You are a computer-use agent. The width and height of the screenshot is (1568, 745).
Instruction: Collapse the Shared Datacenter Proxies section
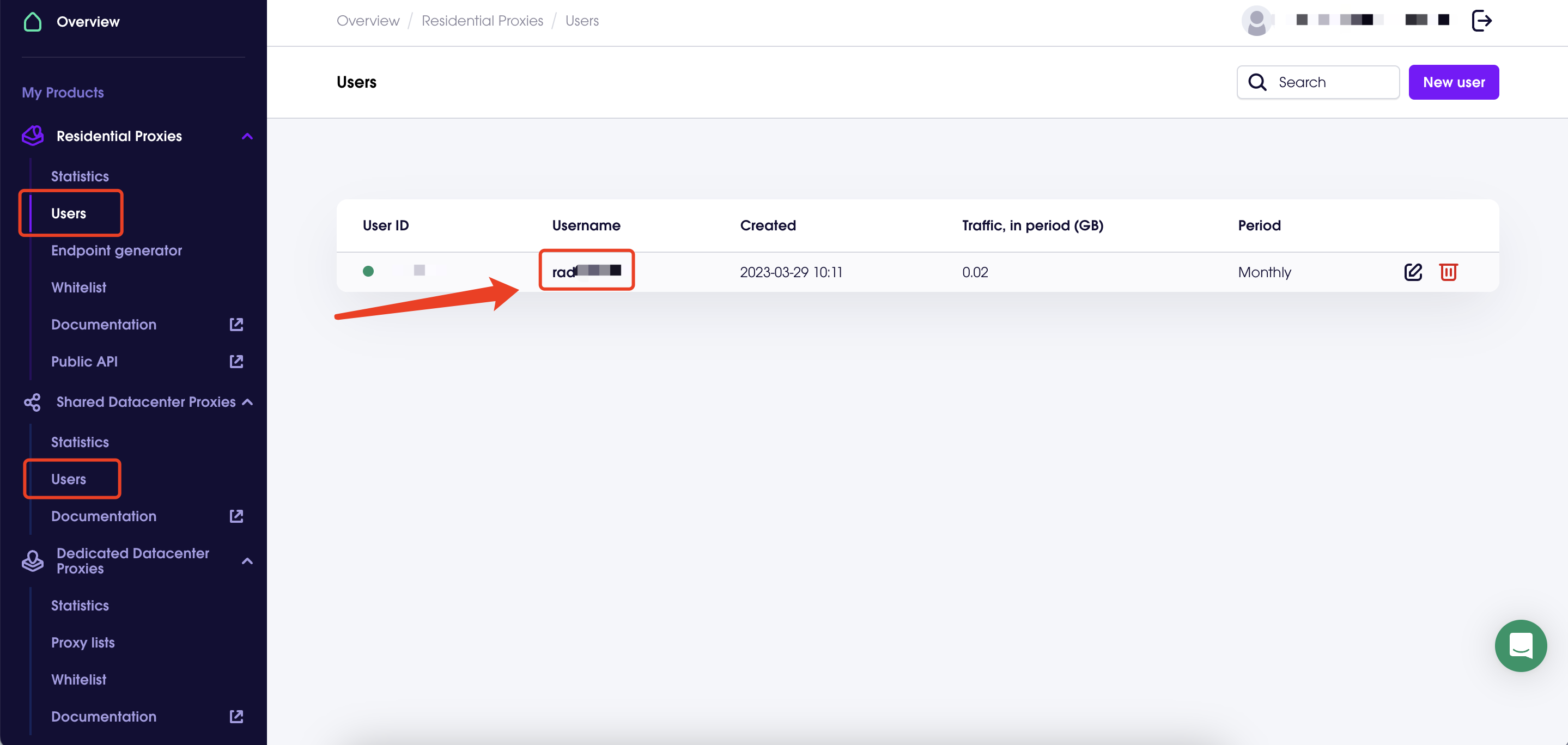click(247, 402)
